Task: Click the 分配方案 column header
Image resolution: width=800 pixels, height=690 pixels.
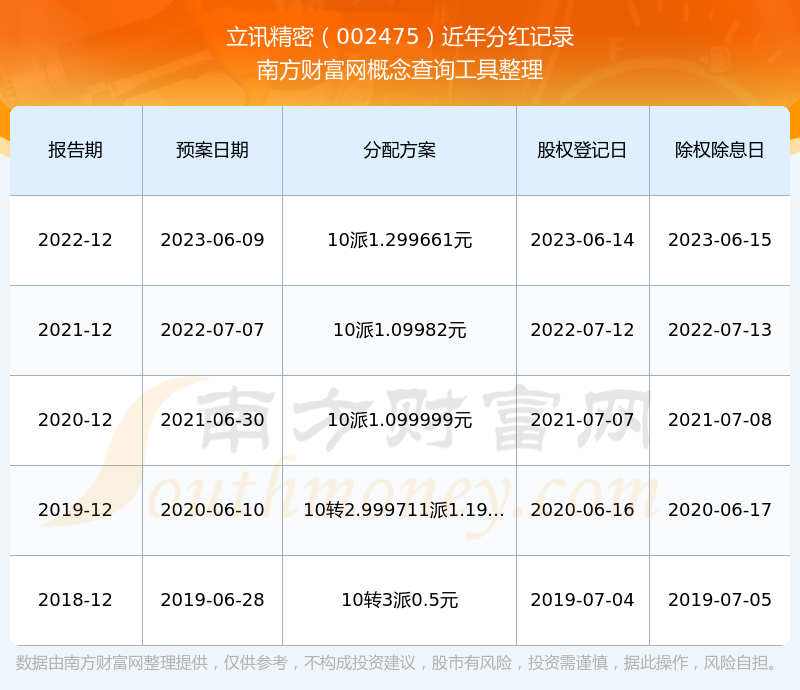Action: pyautogui.click(x=399, y=151)
